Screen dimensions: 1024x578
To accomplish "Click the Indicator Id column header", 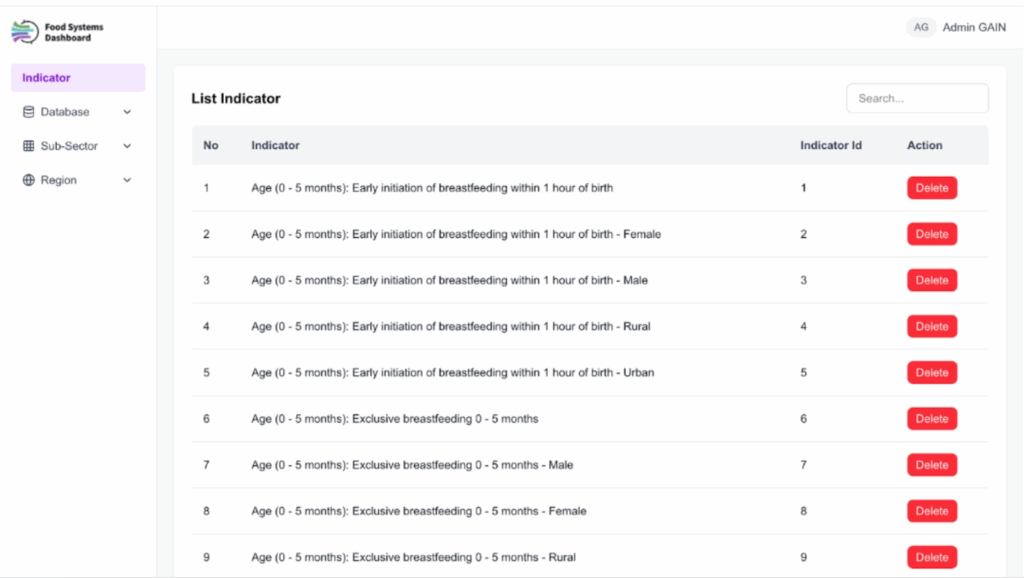I will [830, 145].
